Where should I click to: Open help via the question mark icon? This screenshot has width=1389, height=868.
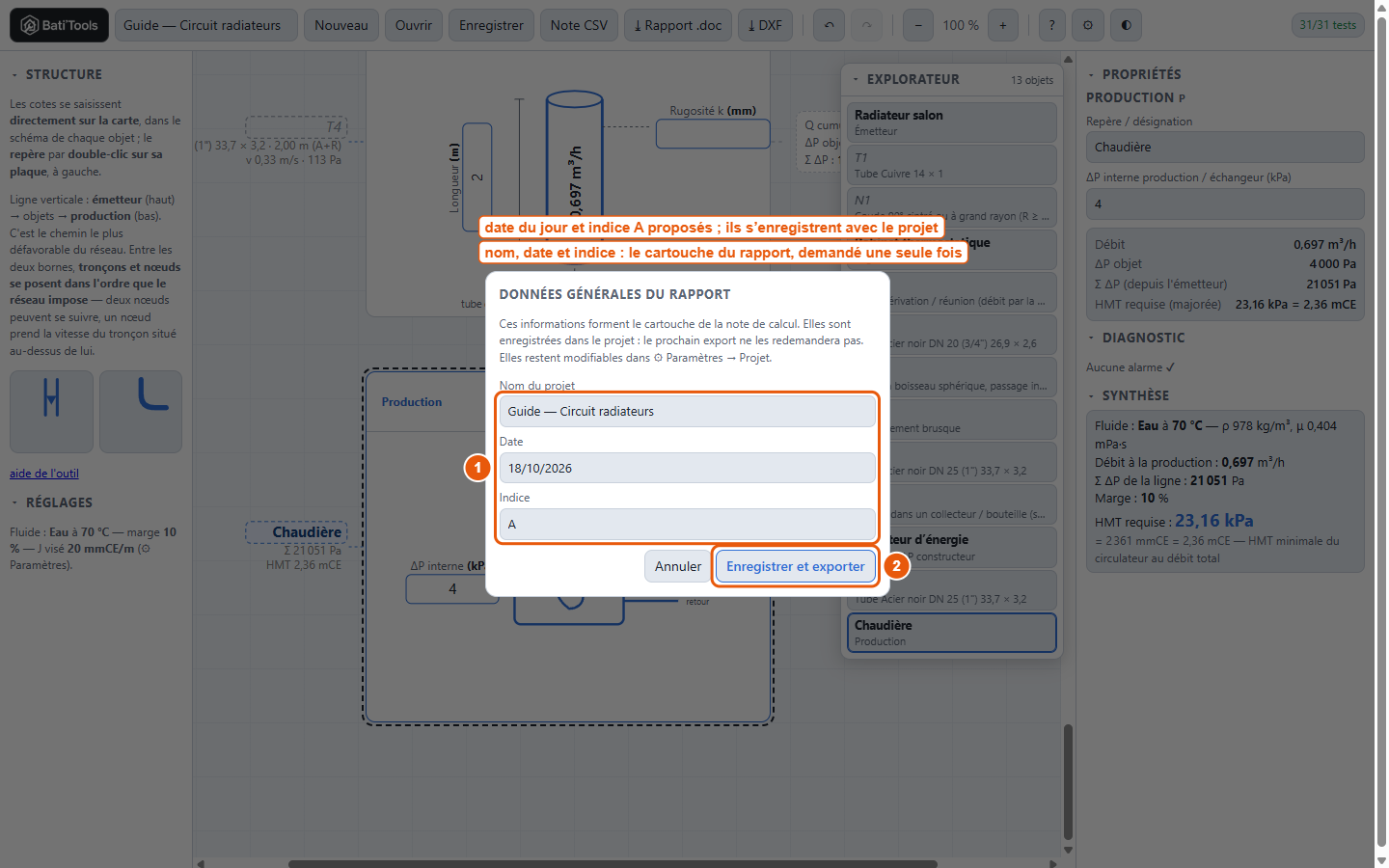[x=1052, y=25]
